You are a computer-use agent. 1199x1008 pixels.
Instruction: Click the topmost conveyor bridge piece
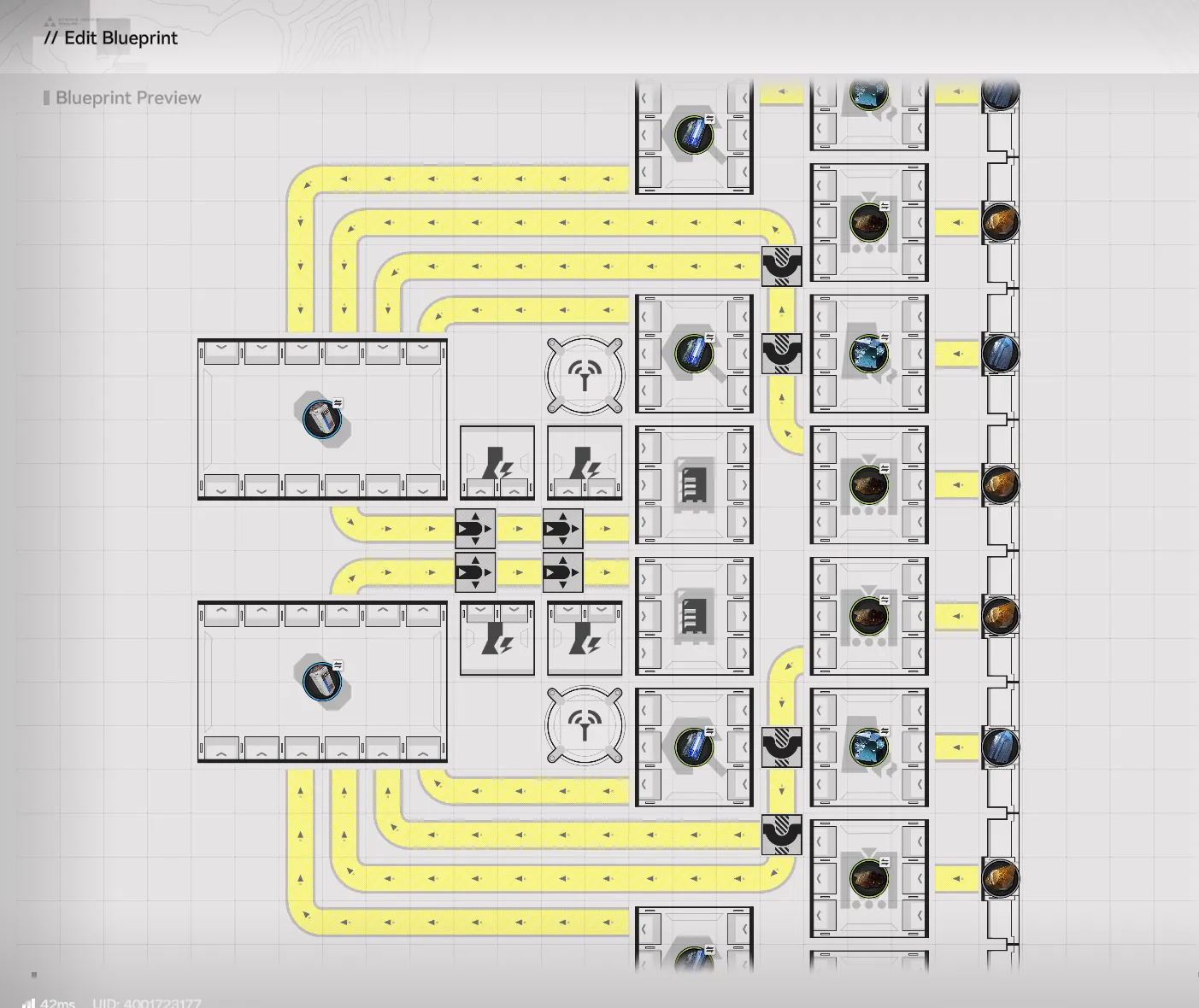click(781, 266)
